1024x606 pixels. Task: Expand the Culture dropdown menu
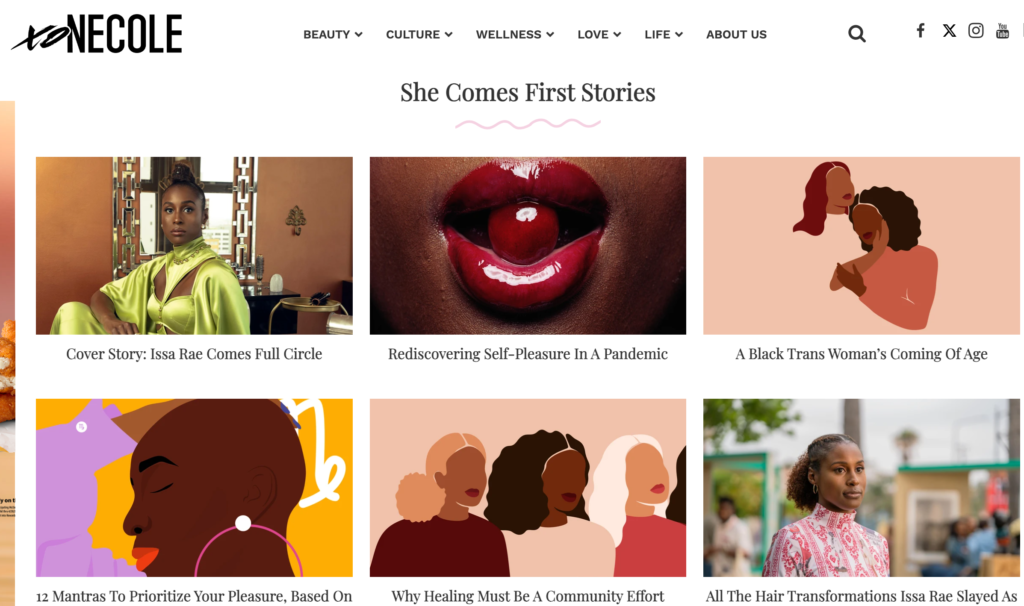(x=419, y=34)
